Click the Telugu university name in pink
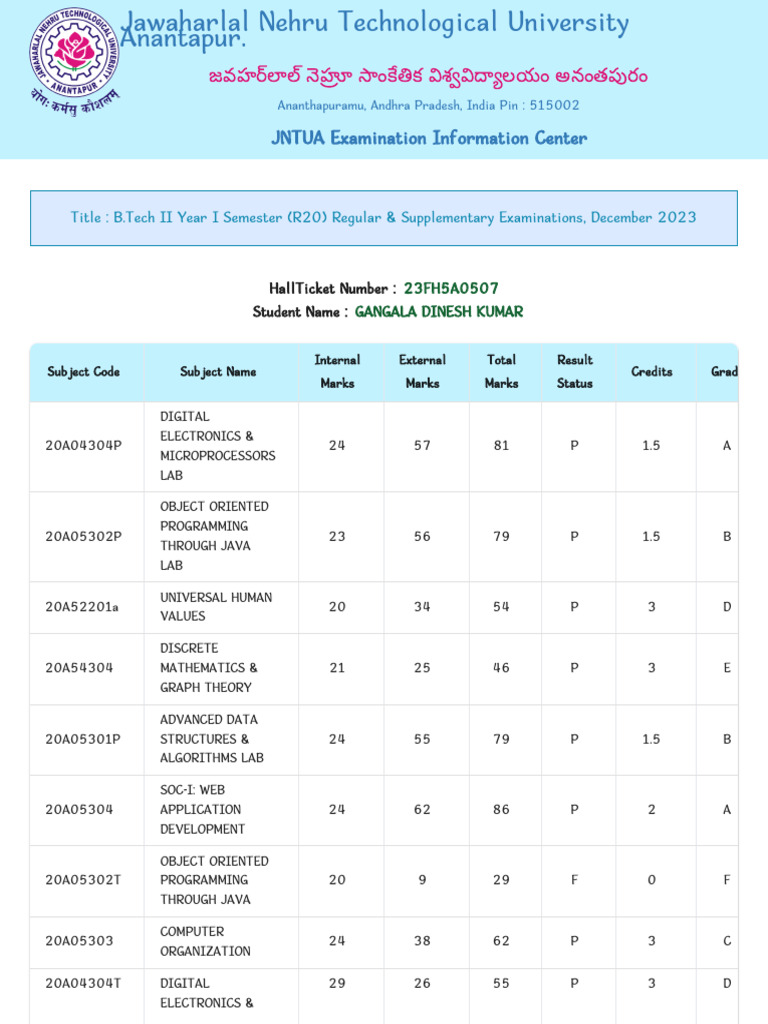Screen dimensions: 768x1024 428,76
